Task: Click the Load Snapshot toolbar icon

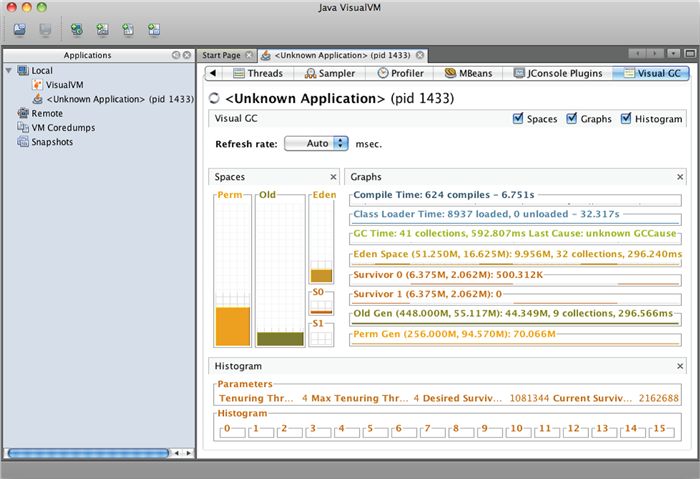Action: [x=19, y=29]
